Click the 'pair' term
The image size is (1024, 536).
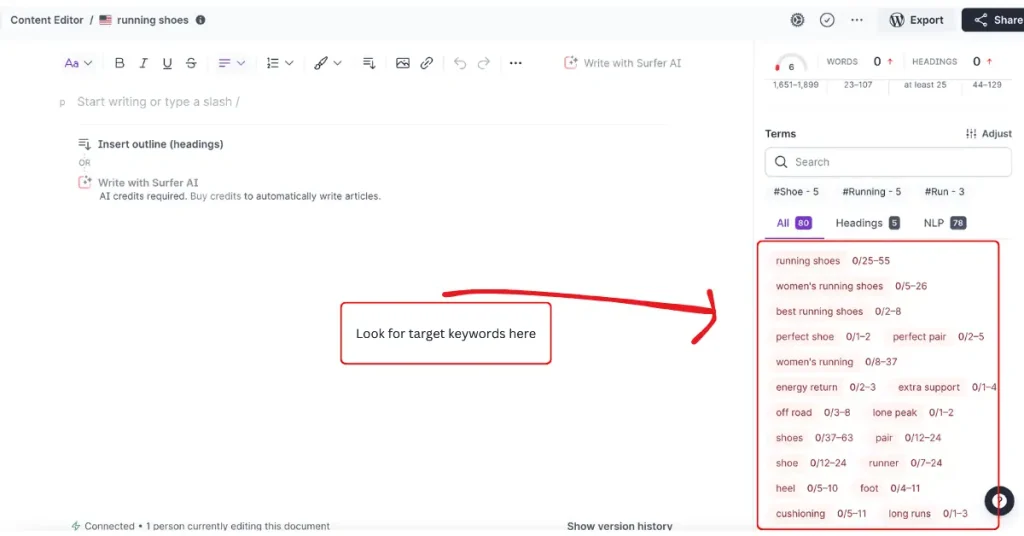pos(884,438)
